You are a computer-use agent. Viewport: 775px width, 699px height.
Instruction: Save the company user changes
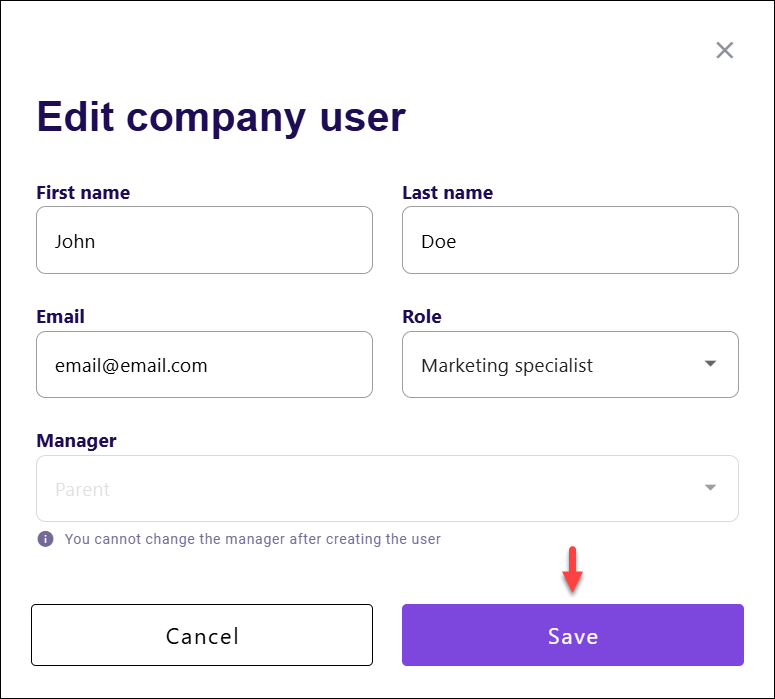(x=573, y=635)
